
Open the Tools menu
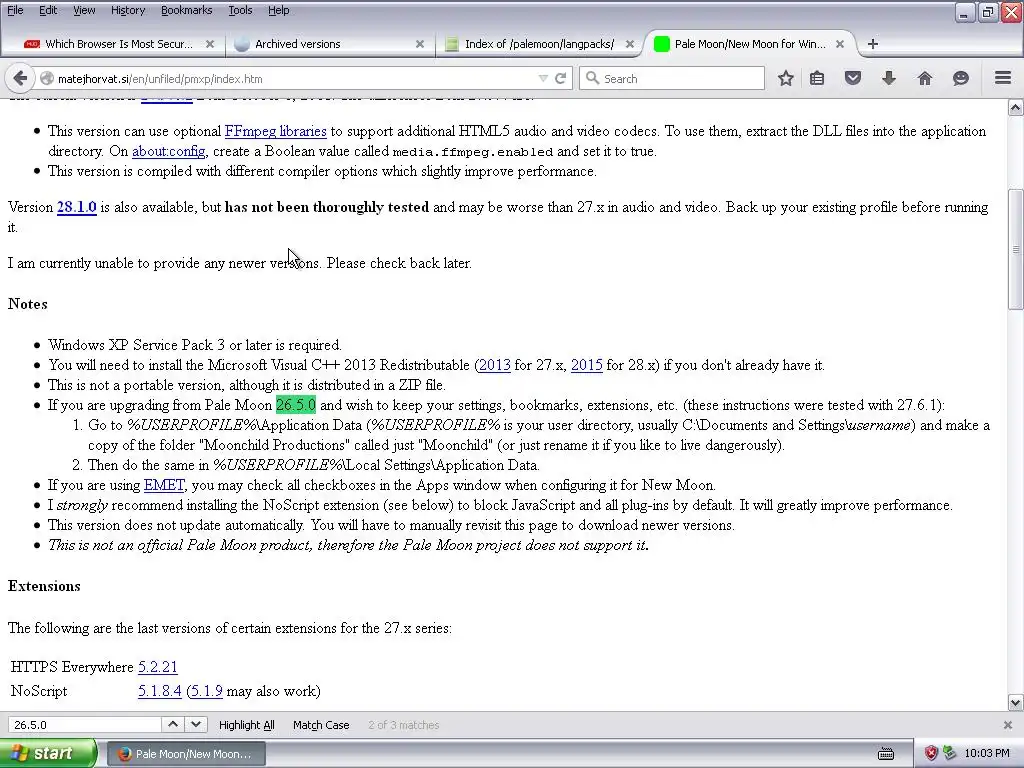[x=240, y=10]
